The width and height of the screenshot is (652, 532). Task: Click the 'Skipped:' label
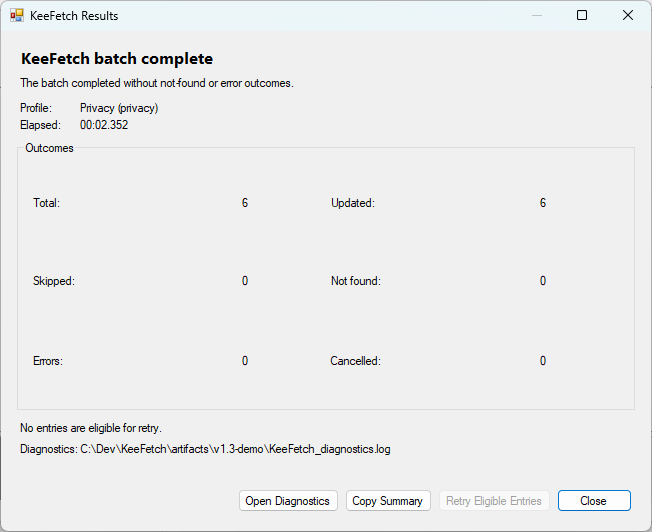pyautogui.click(x=54, y=281)
